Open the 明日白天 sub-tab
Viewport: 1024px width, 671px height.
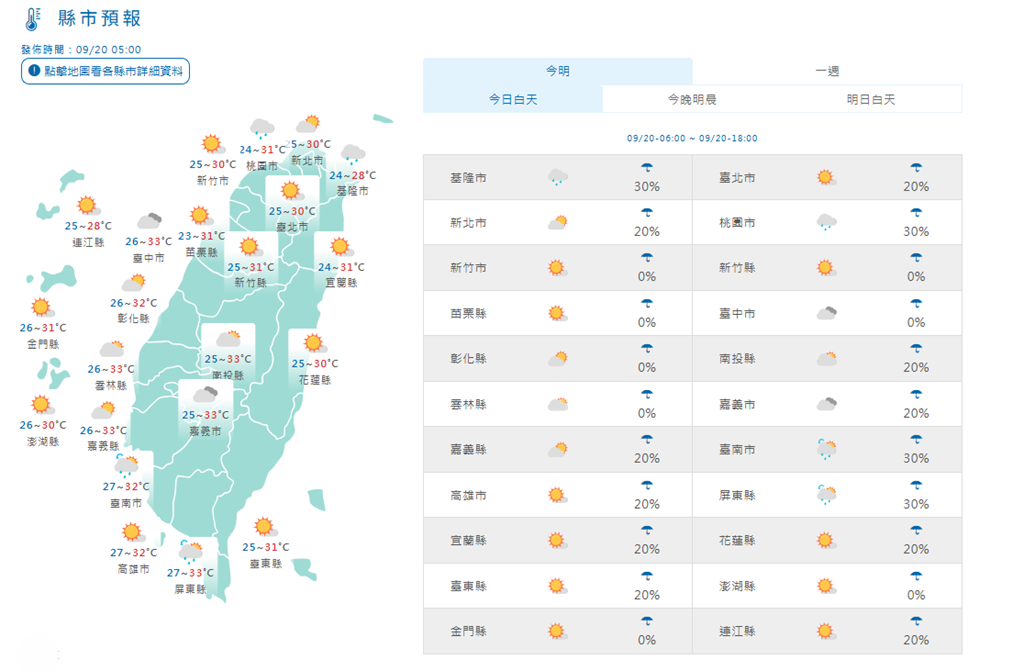pyautogui.click(x=871, y=99)
